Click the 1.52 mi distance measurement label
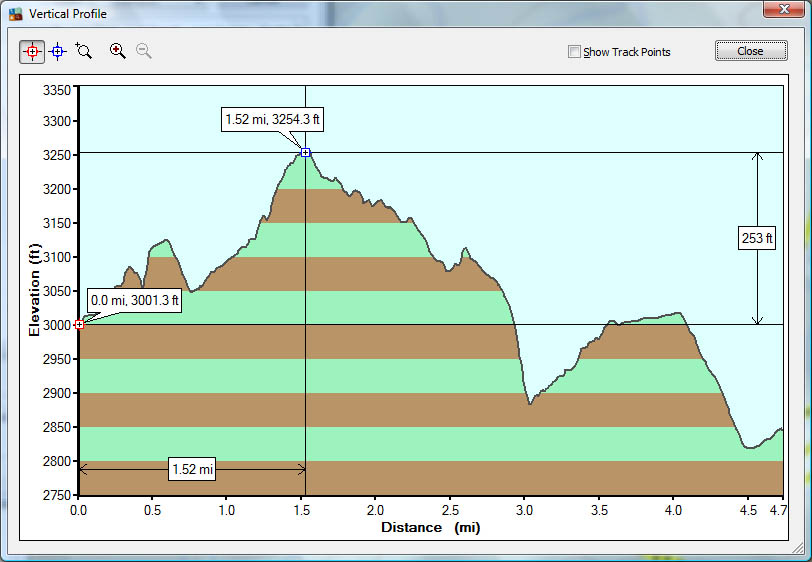This screenshot has height=562, width=812. click(191, 469)
